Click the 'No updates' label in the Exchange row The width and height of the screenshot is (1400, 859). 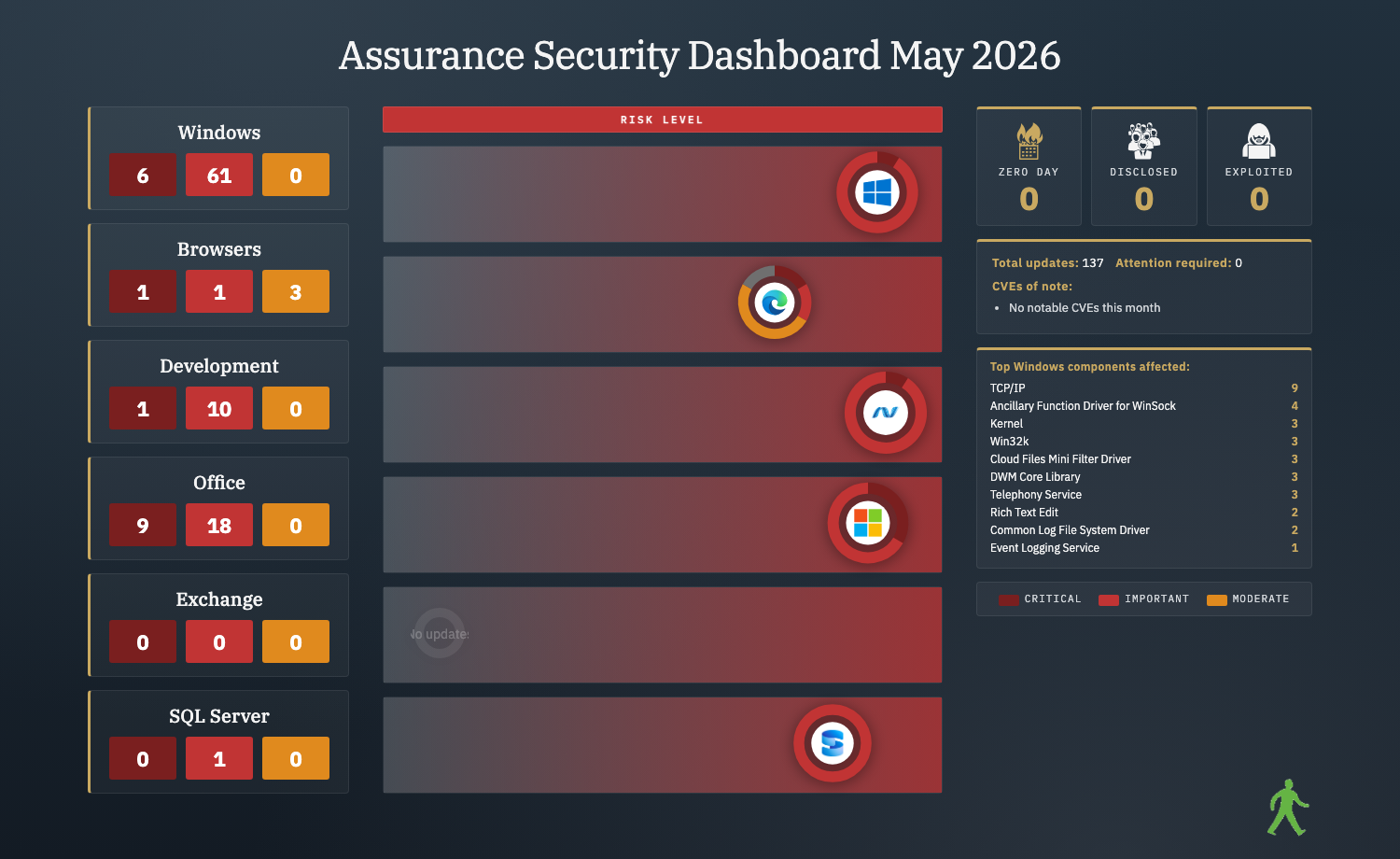coord(440,634)
